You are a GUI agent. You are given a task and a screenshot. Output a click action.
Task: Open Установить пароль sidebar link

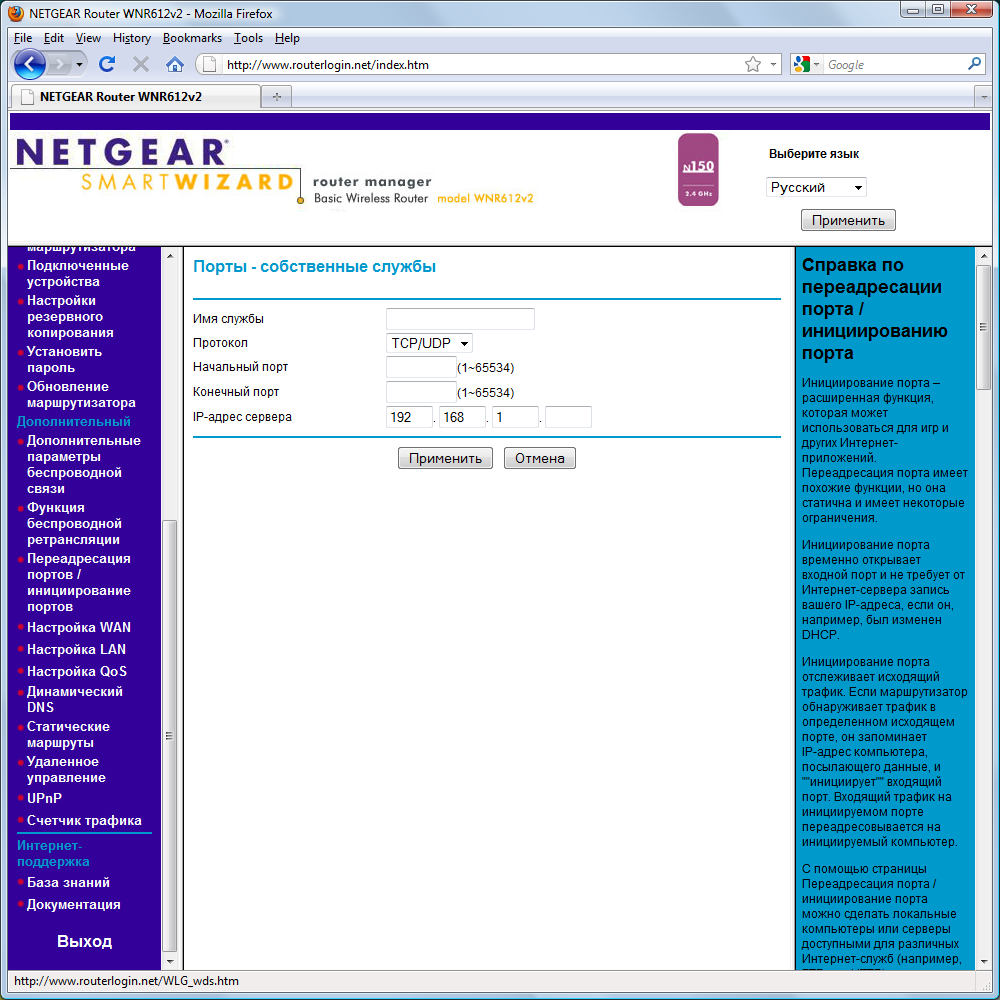(x=64, y=360)
